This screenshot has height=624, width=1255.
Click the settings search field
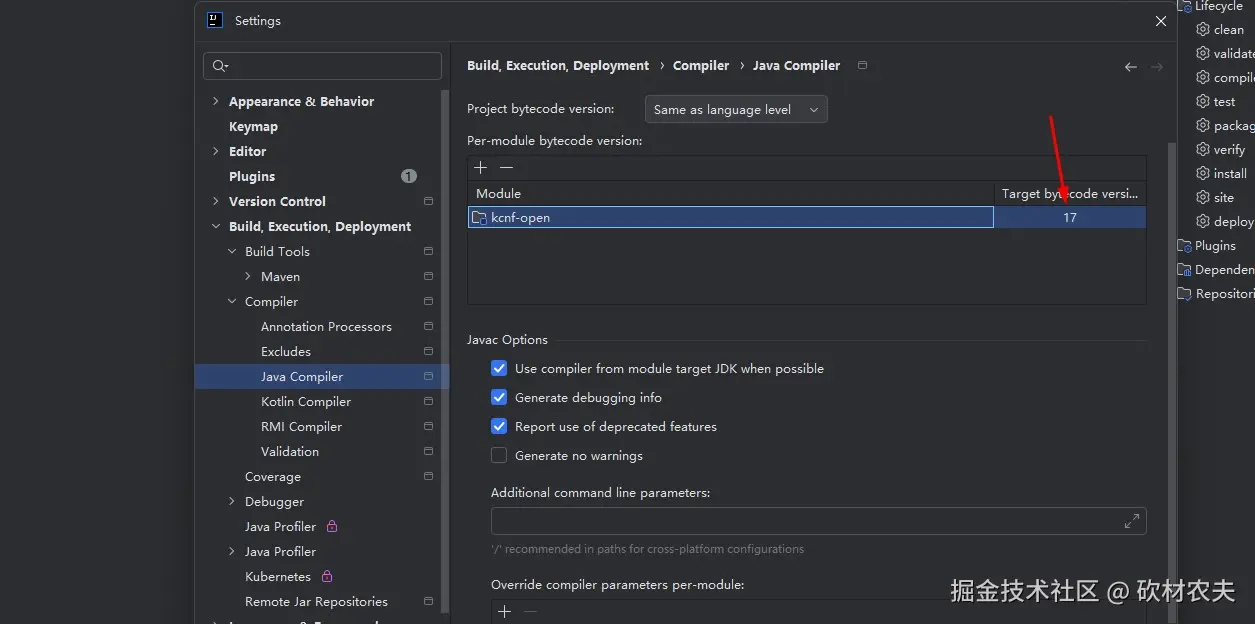(323, 66)
